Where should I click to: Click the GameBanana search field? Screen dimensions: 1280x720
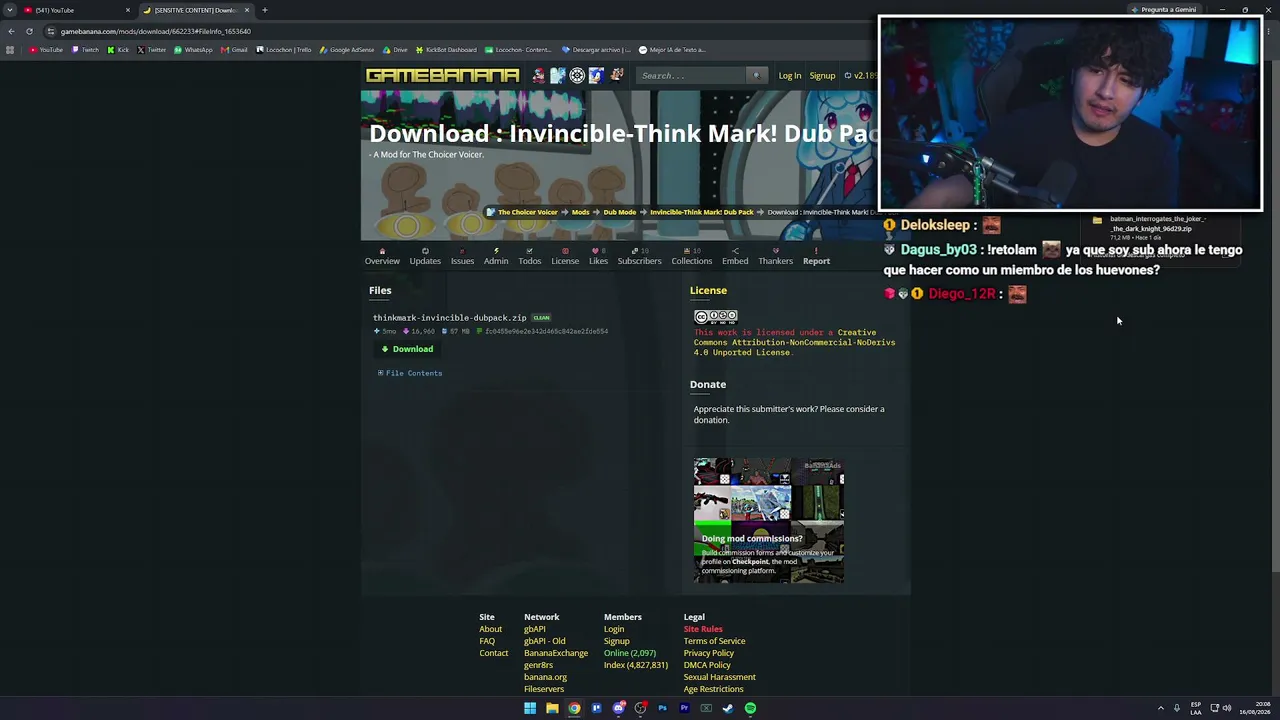[692, 75]
